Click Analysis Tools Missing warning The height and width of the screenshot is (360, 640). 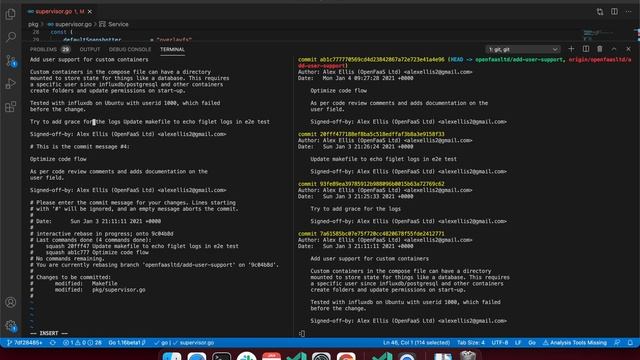[574, 342]
